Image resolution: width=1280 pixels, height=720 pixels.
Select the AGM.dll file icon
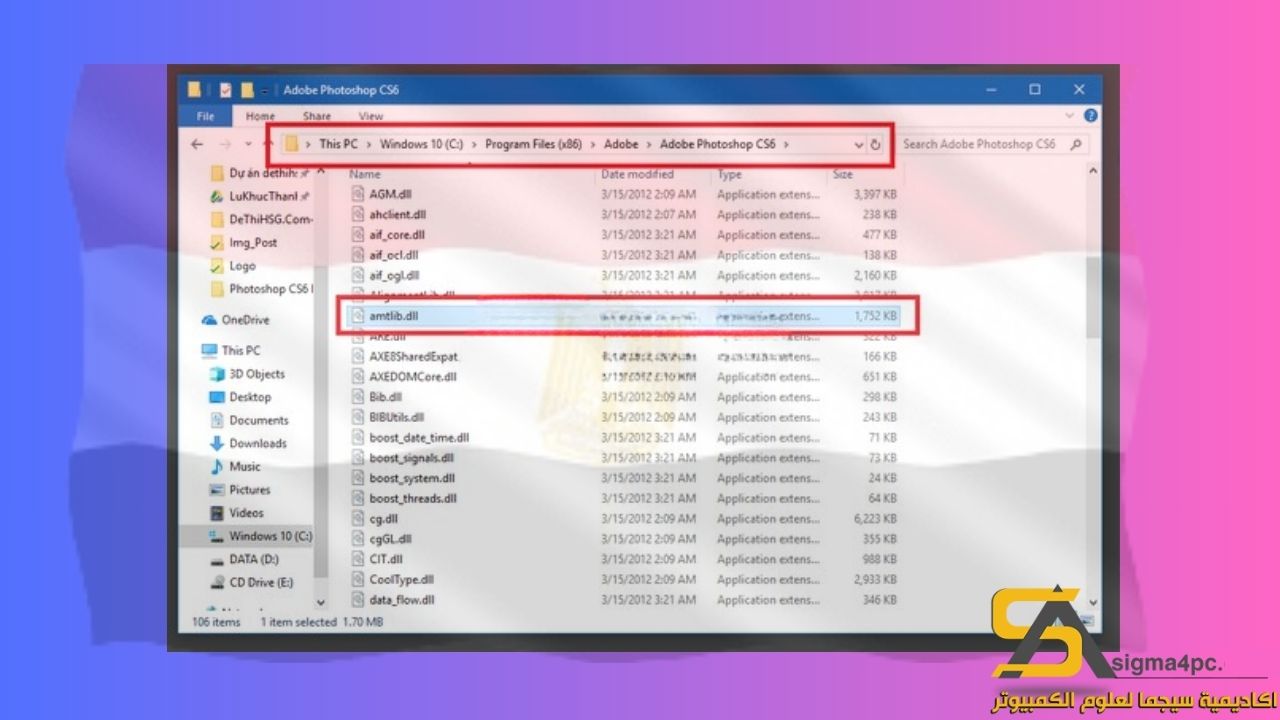(360, 194)
